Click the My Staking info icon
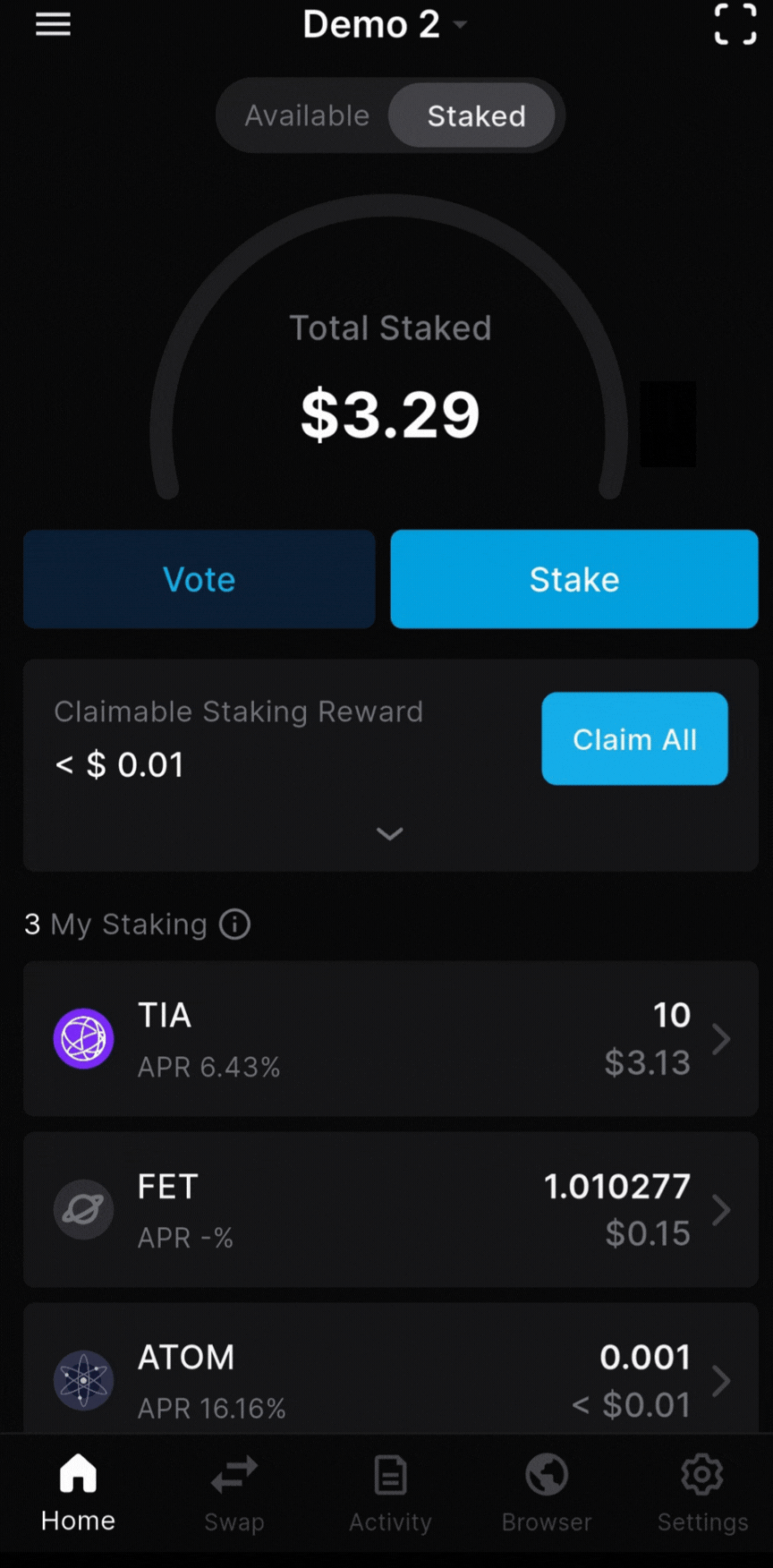773x1568 pixels. tap(234, 925)
